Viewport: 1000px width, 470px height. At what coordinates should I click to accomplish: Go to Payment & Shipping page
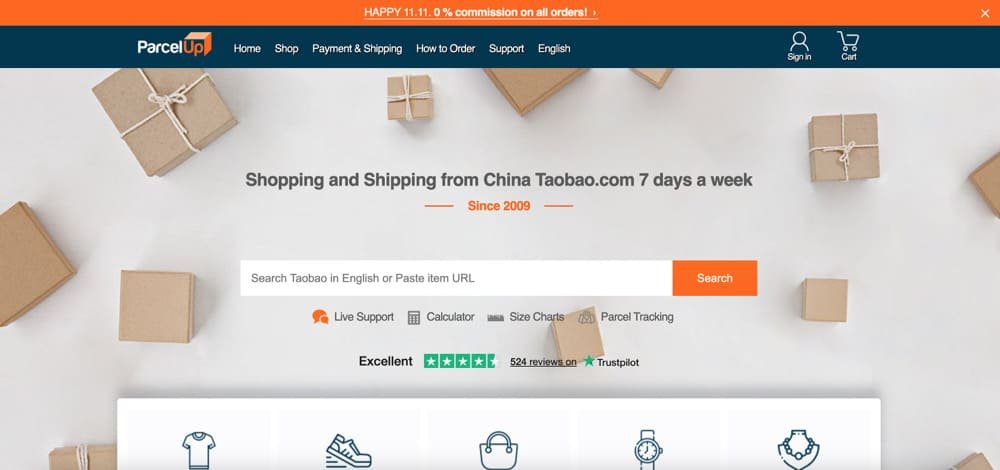point(357,48)
